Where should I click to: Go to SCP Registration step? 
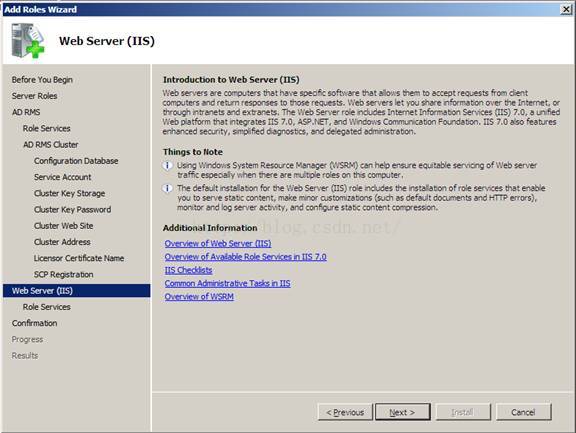[x=64, y=274]
